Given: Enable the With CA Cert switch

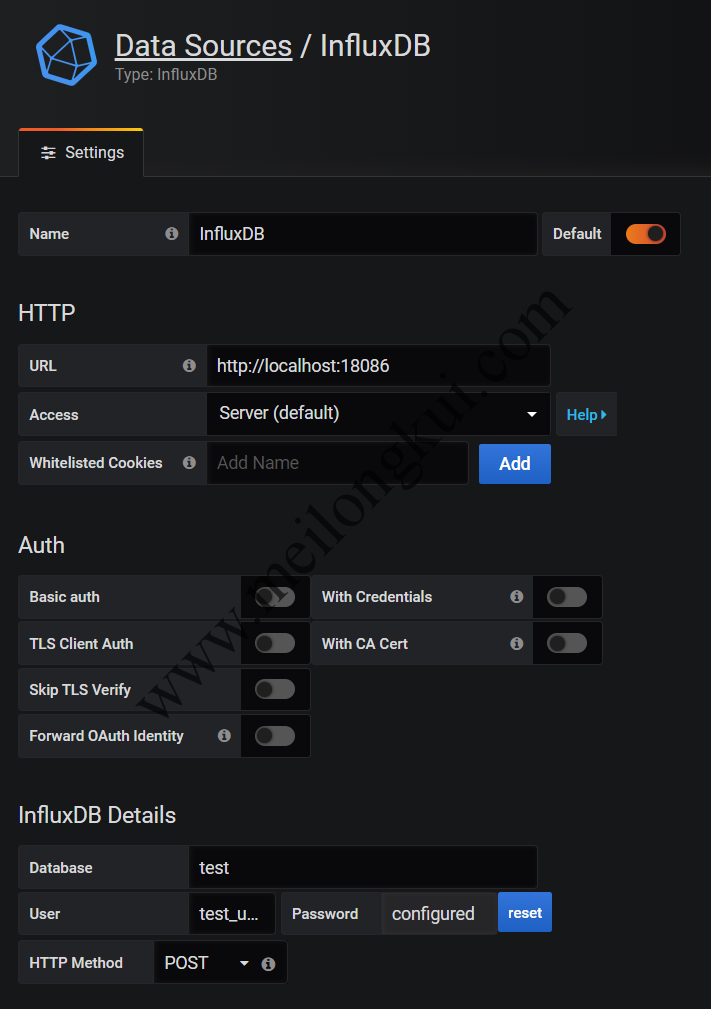Looking at the screenshot, I should click(x=567, y=643).
